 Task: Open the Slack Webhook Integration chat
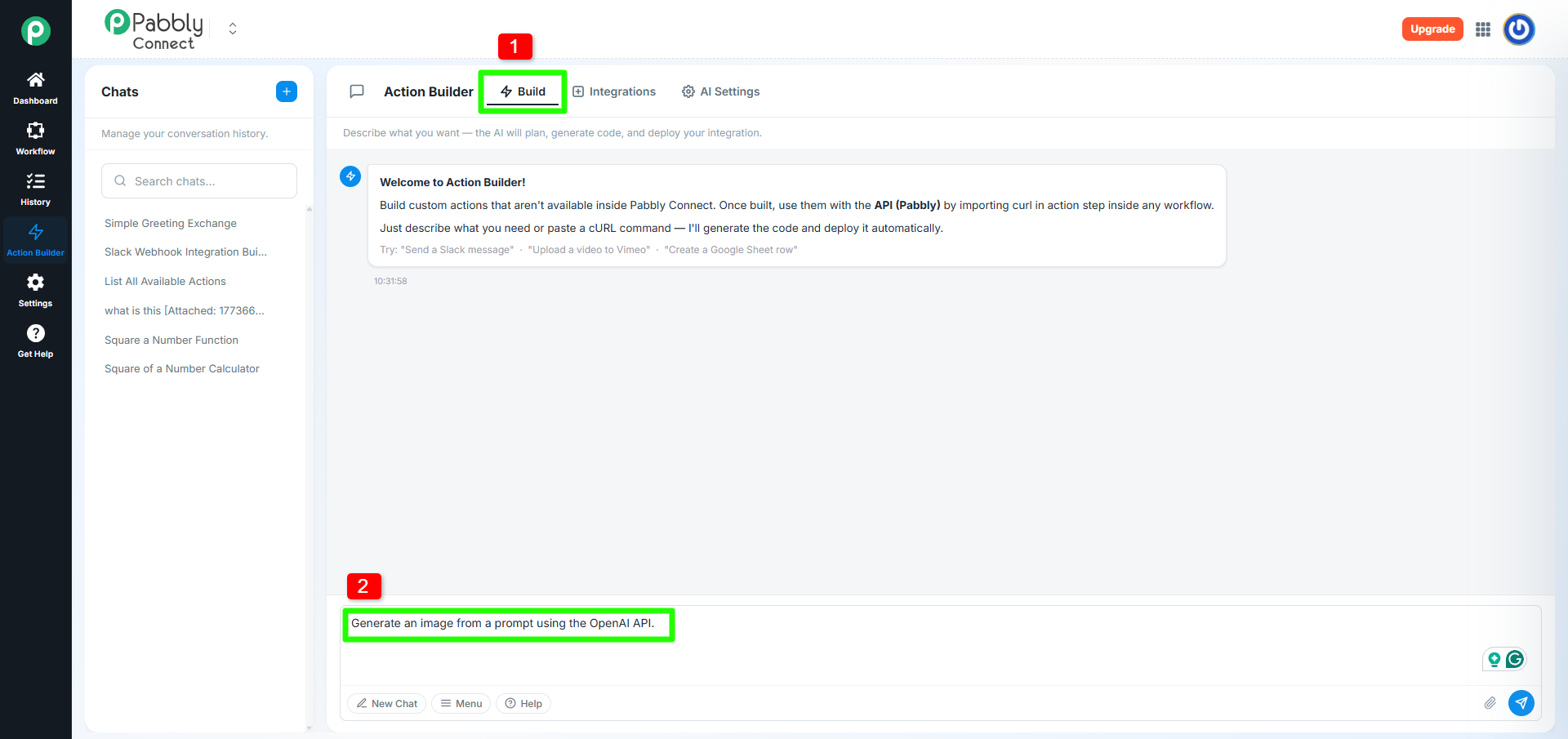(185, 252)
